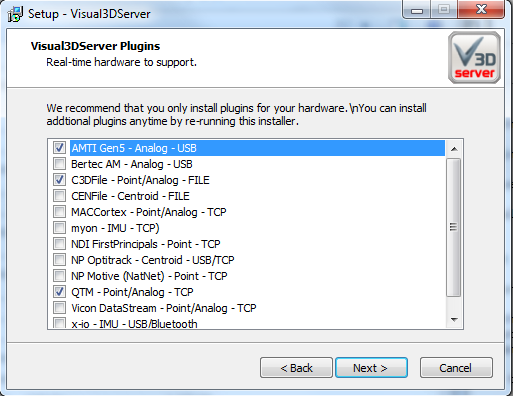Enable the MACCortex plugin checkbox
The image size is (513, 396).
[59, 211]
